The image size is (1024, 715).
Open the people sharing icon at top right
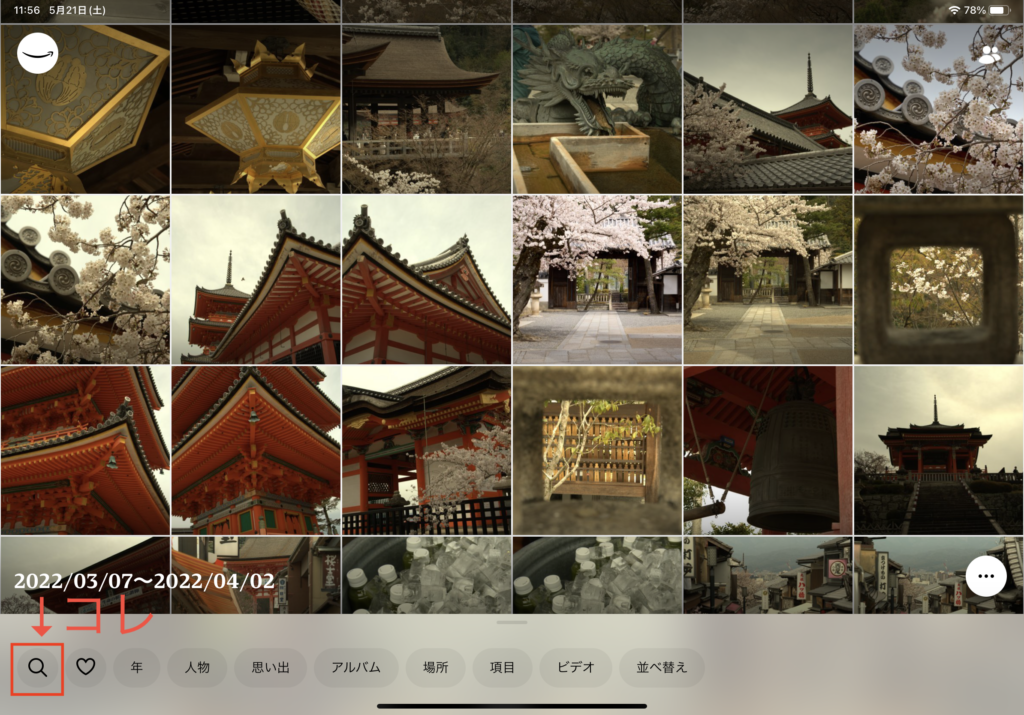[989, 55]
